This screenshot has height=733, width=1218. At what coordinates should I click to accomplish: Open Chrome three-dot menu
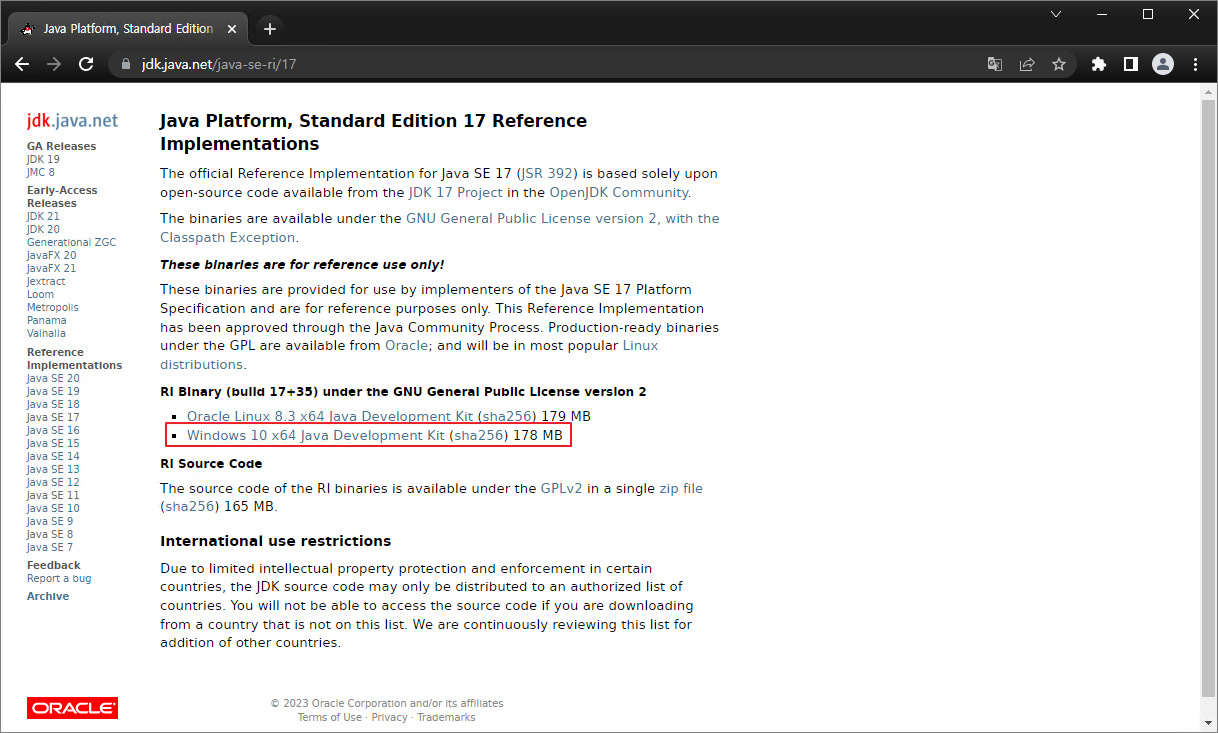tap(1196, 64)
